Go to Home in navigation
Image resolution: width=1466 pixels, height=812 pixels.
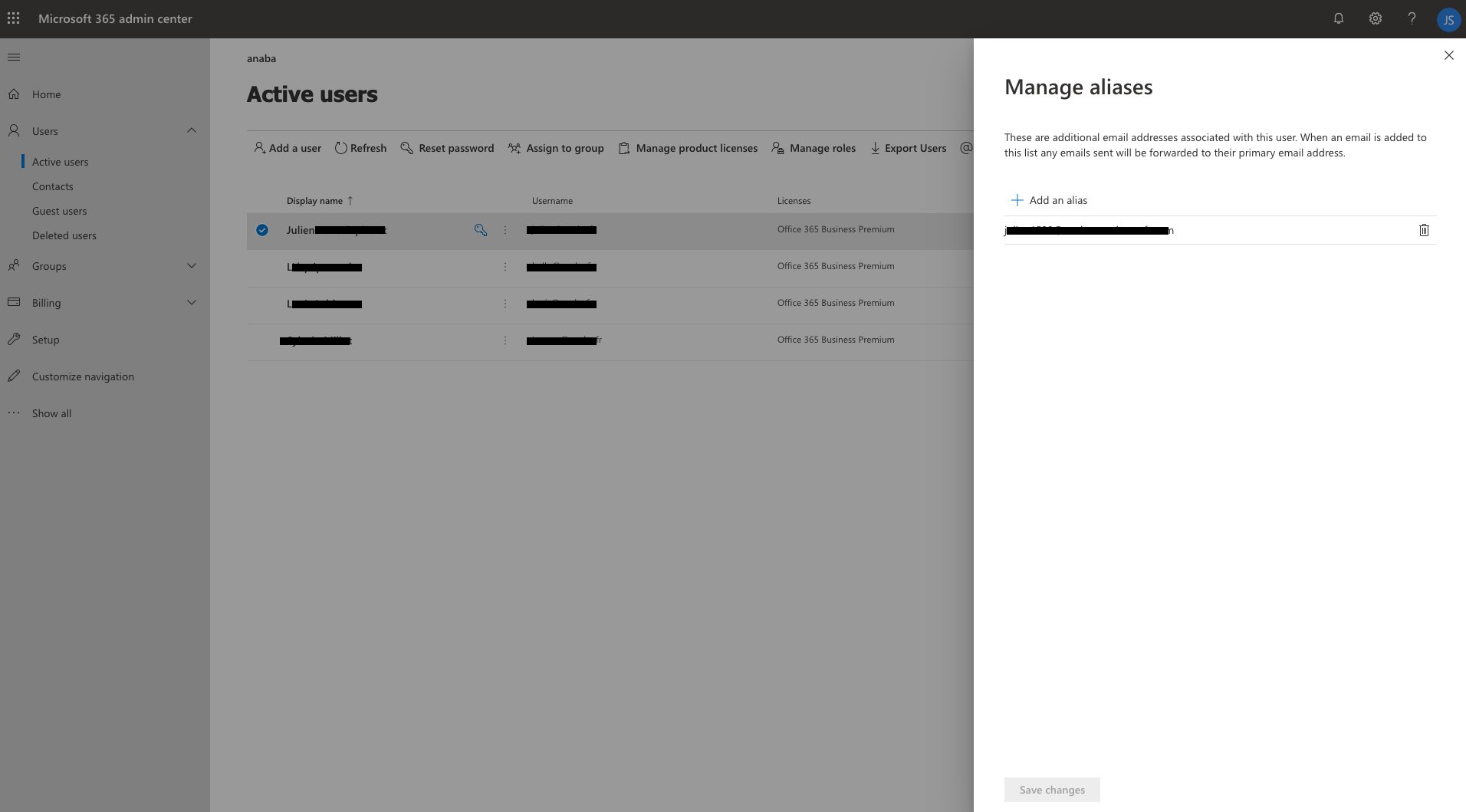(47, 94)
